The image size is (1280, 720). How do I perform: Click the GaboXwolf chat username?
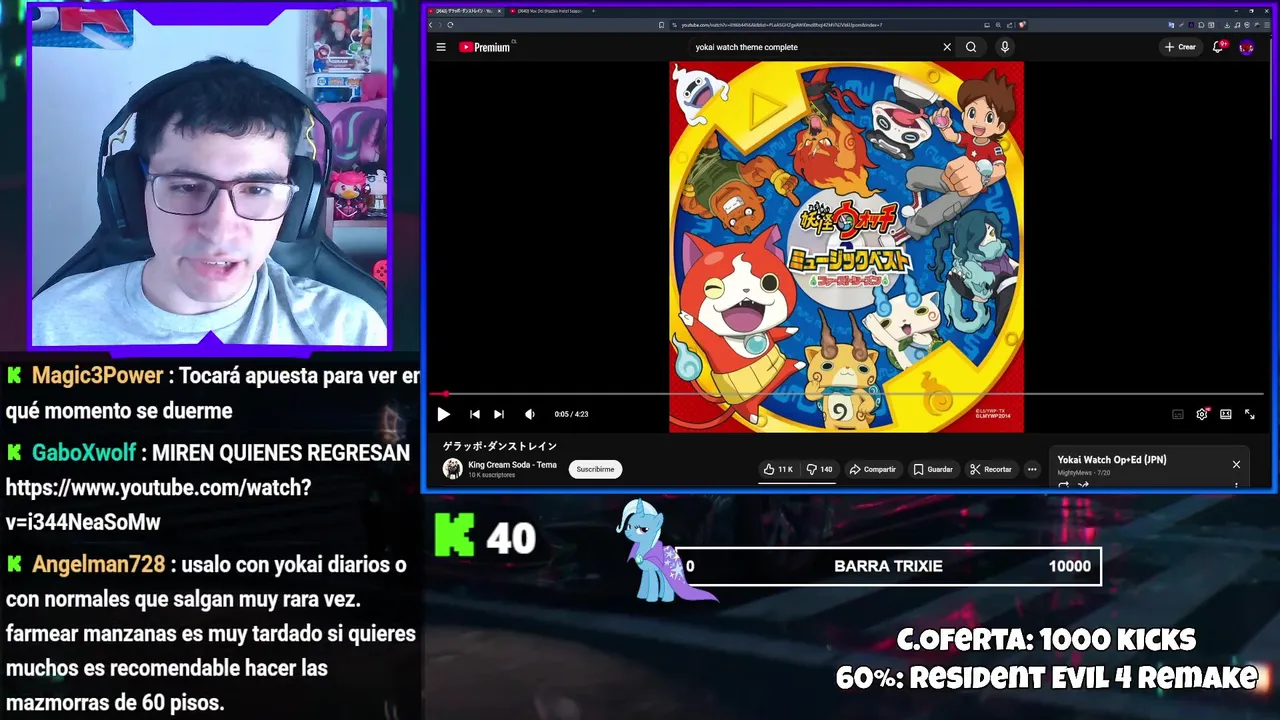pos(84,453)
